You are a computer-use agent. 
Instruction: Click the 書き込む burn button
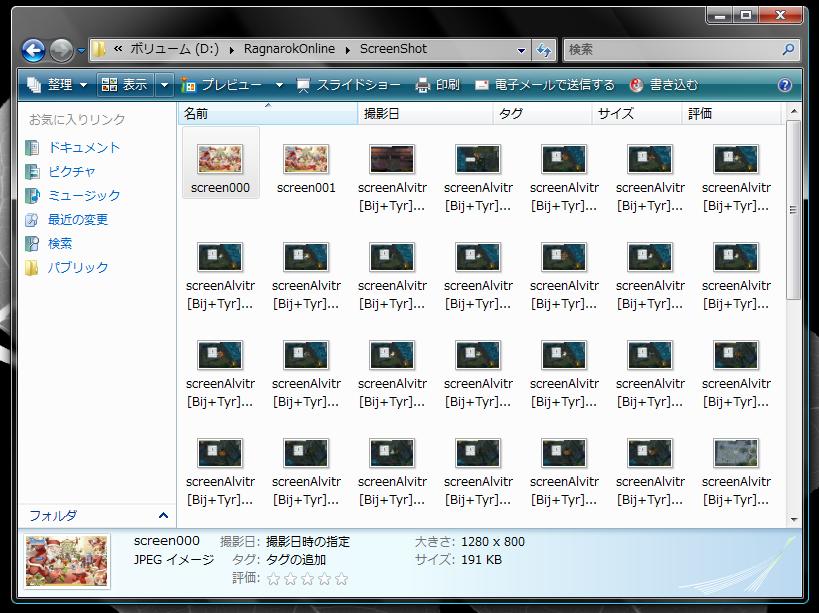point(664,85)
